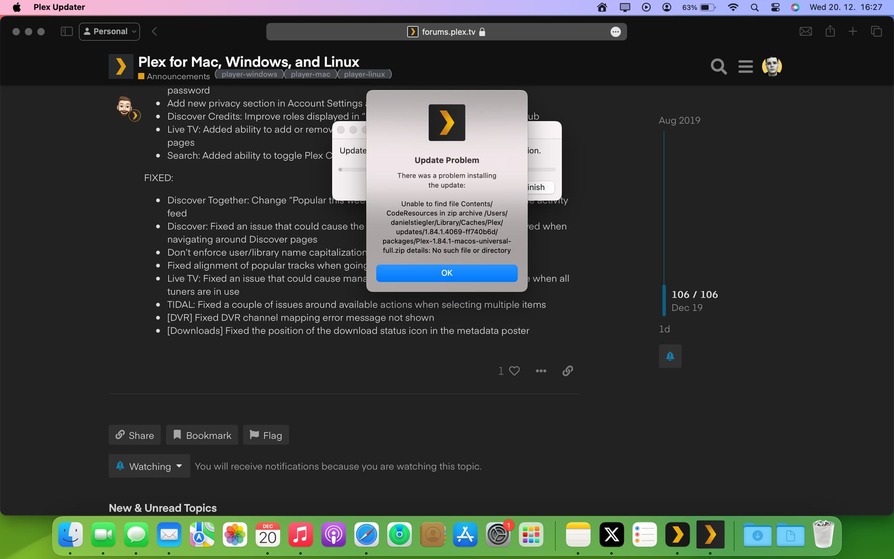Open Mail from the Dock
The height and width of the screenshot is (559, 894).
(169, 535)
